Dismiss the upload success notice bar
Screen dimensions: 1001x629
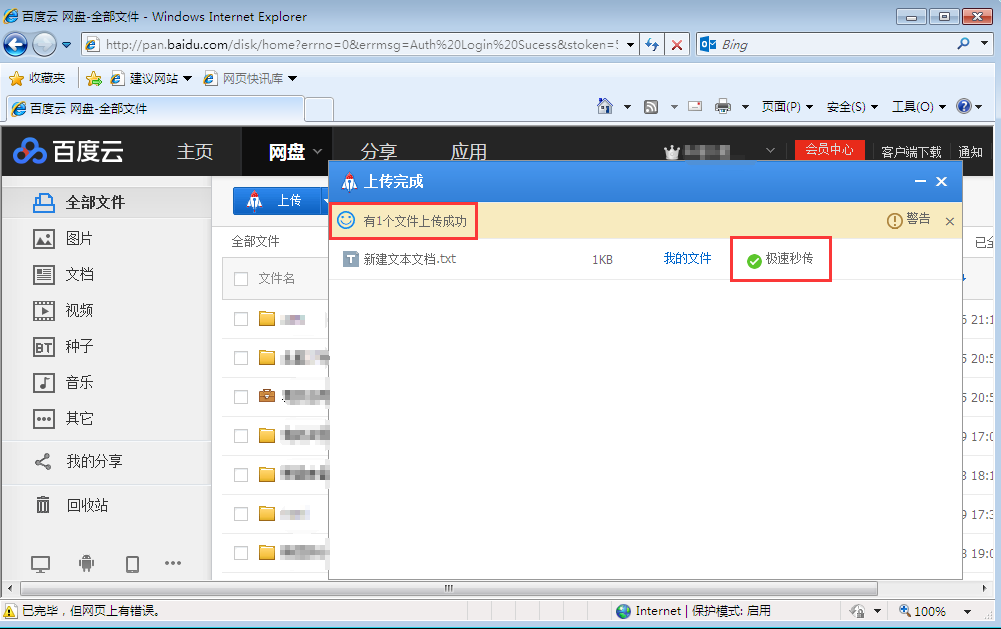(950, 221)
